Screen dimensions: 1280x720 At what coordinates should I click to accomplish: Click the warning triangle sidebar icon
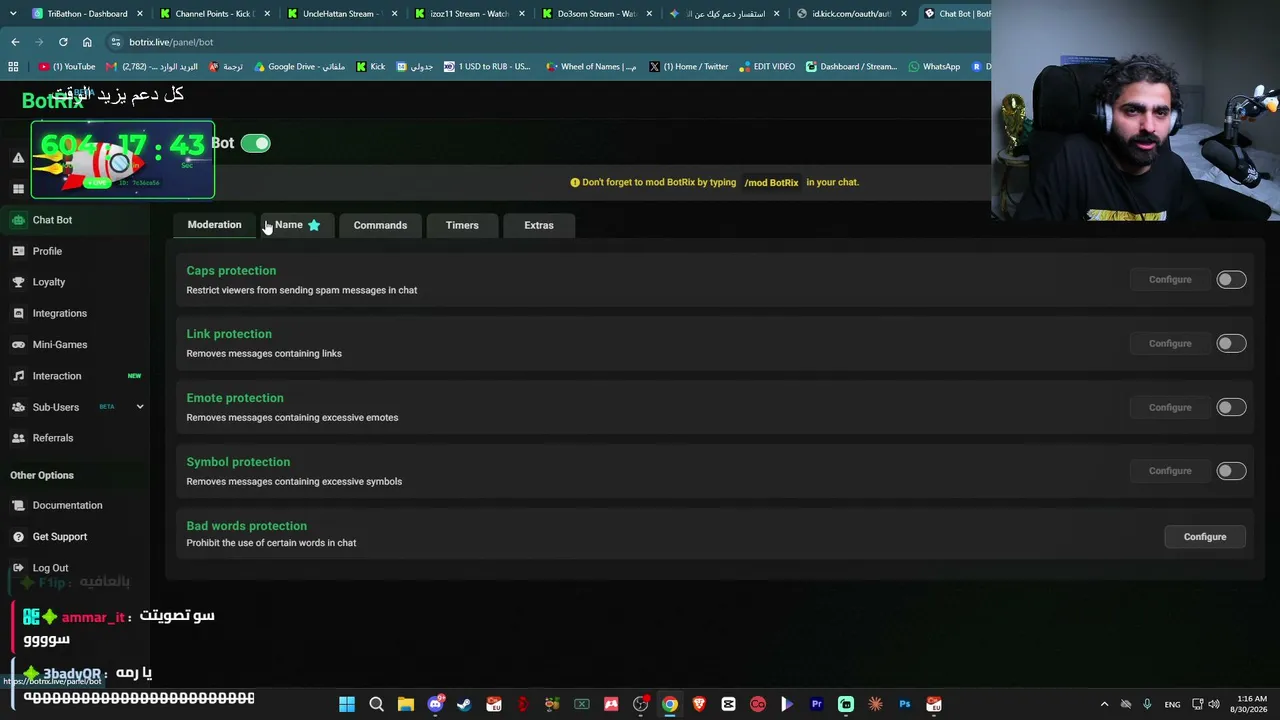18,158
